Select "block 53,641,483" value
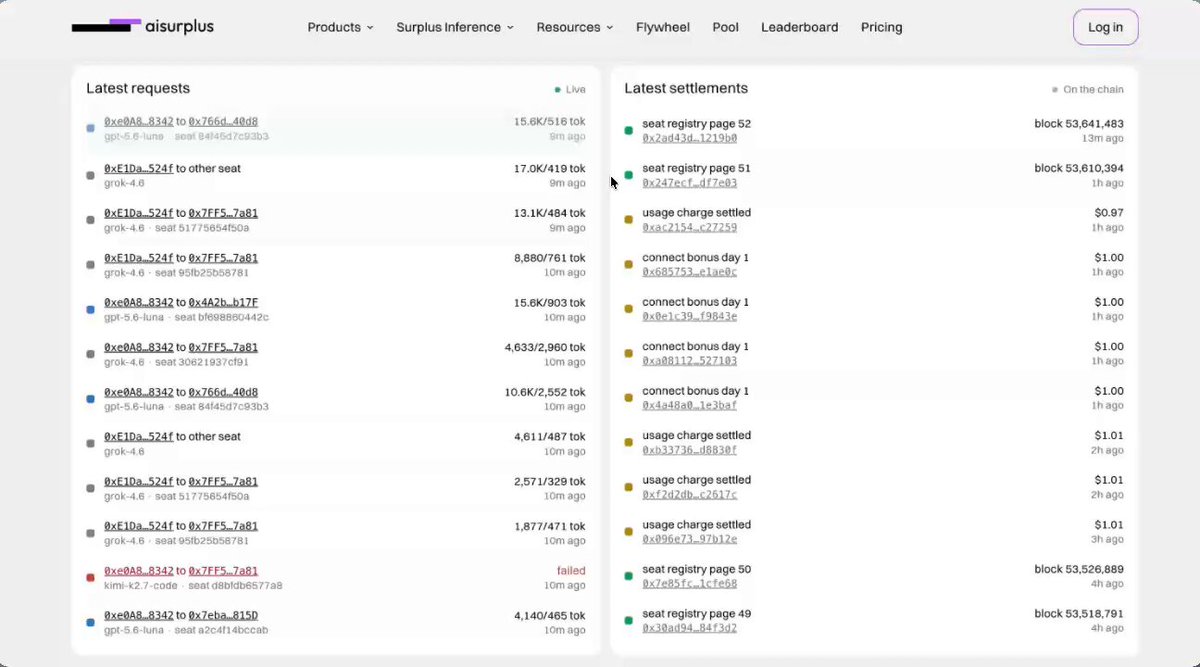Image resolution: width=1200 pixels, height=667 pixels. point(1079,124)
